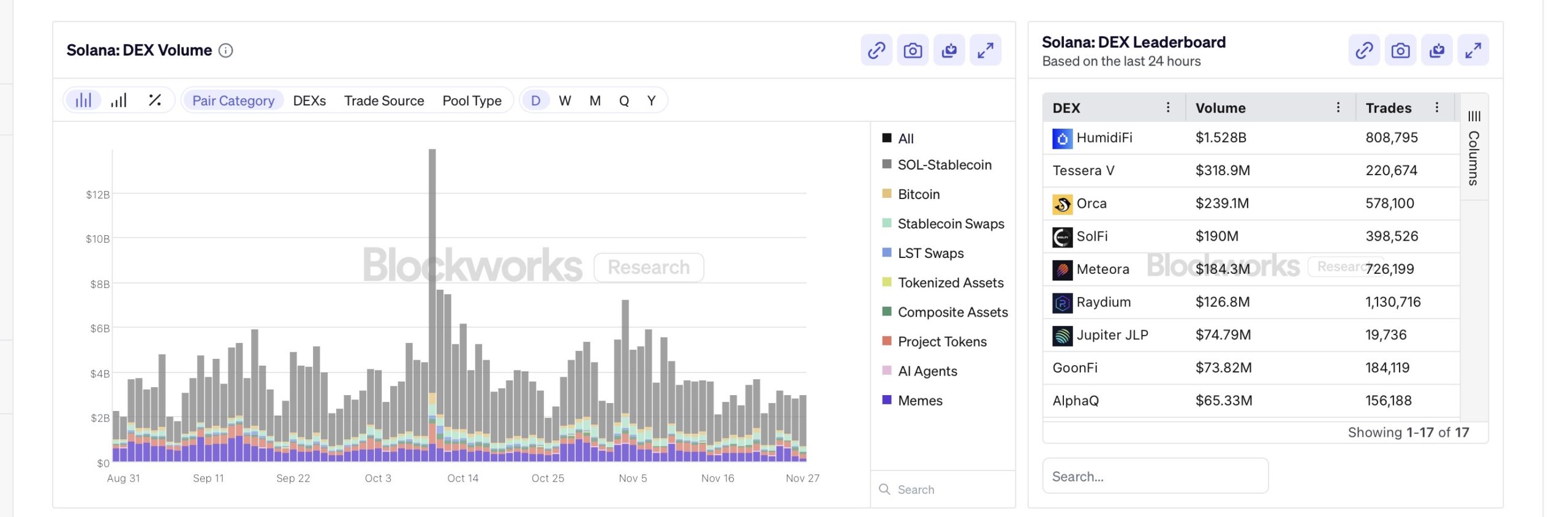Switch to the DEXs tab
Viewport: 1568px width, 517px height.
pos(309,100)
